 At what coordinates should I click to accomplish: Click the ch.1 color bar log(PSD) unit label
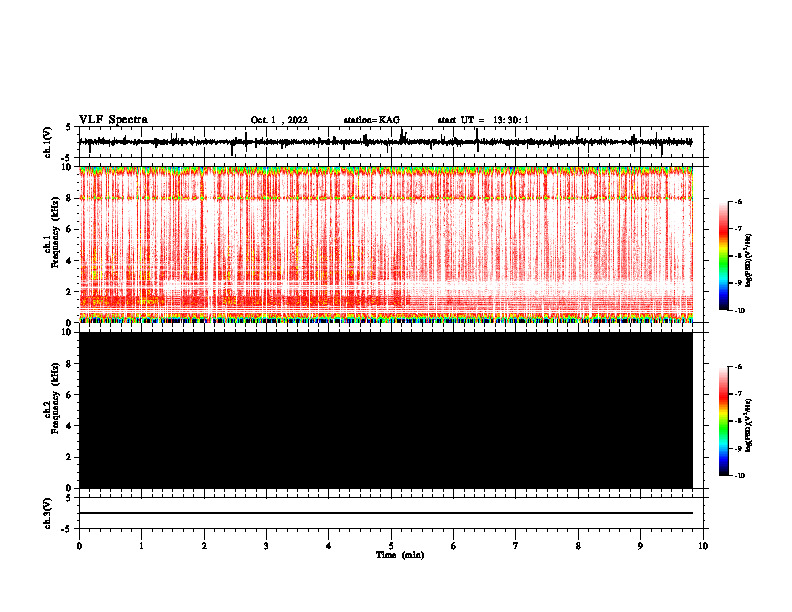(749, 260)
